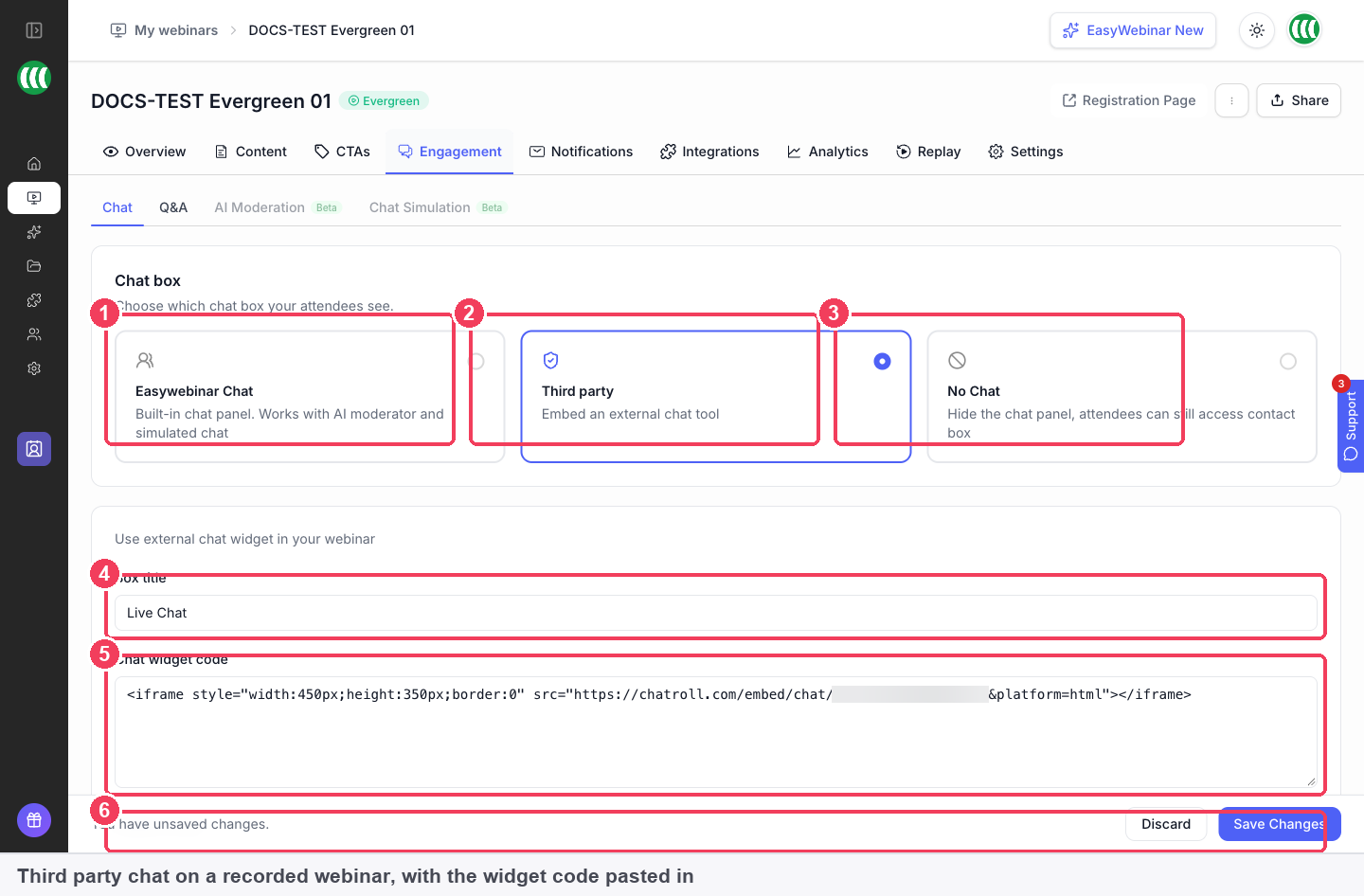Image resolution: width=1364 pixels, height=896 pixels.
Task: Open the webinars monitor sidebar icon
Action: [x=34, y=198]
